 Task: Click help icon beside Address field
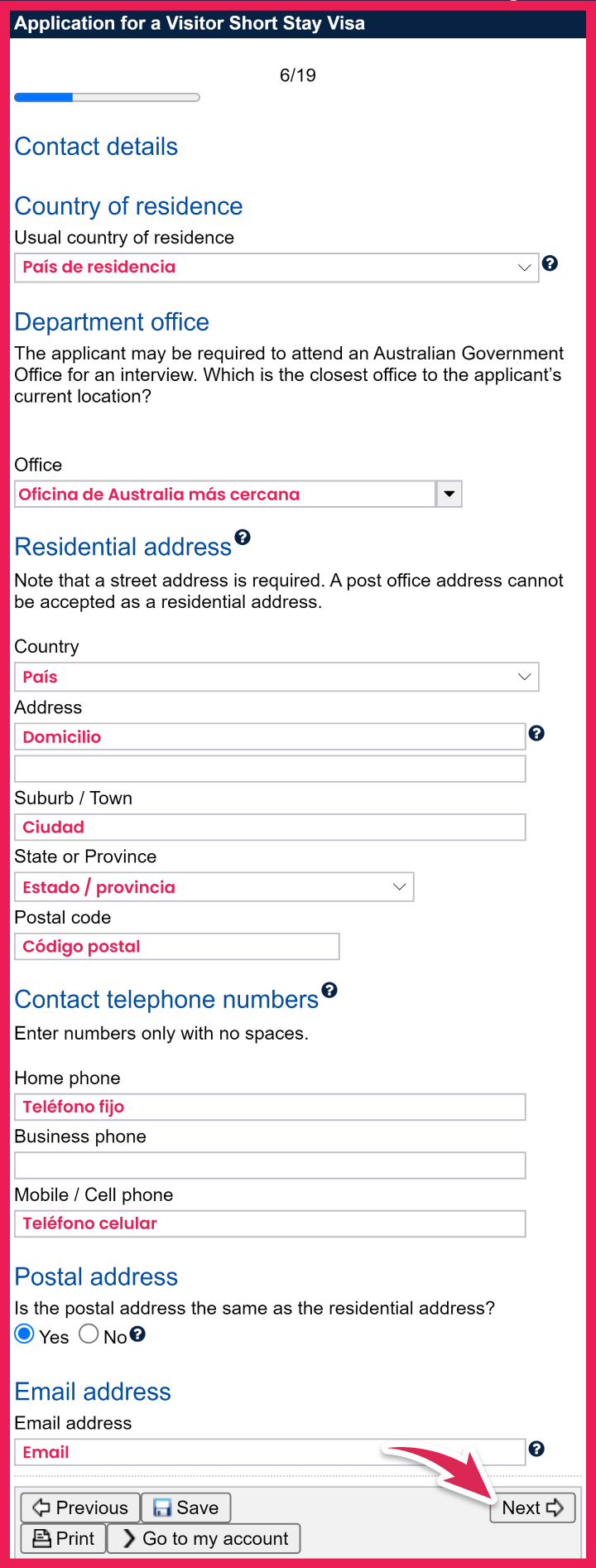536,733
